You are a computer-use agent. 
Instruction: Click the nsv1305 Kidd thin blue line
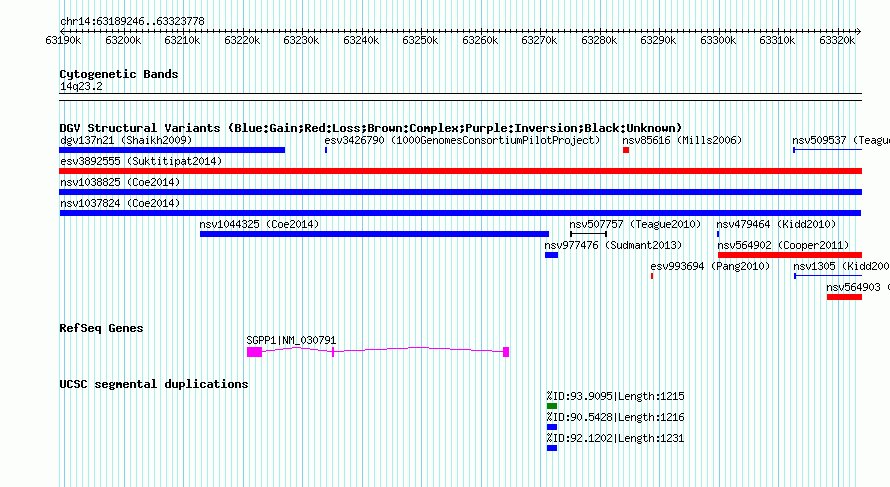click(828, 276)
